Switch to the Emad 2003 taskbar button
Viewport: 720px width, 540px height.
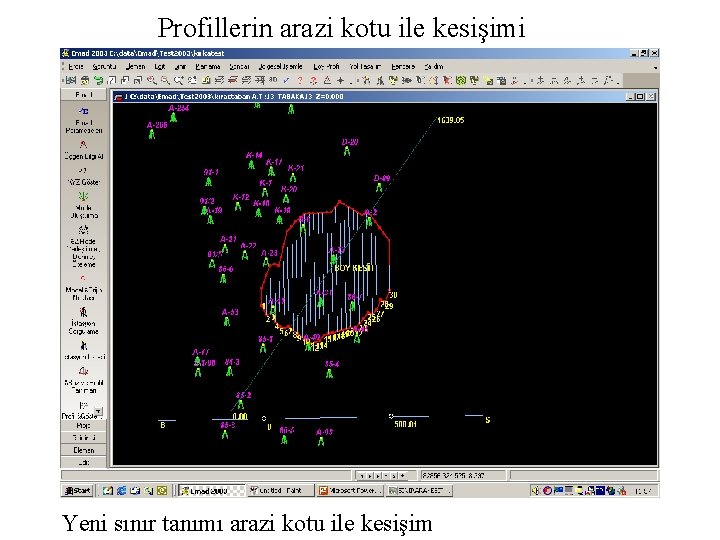[211, 491]
